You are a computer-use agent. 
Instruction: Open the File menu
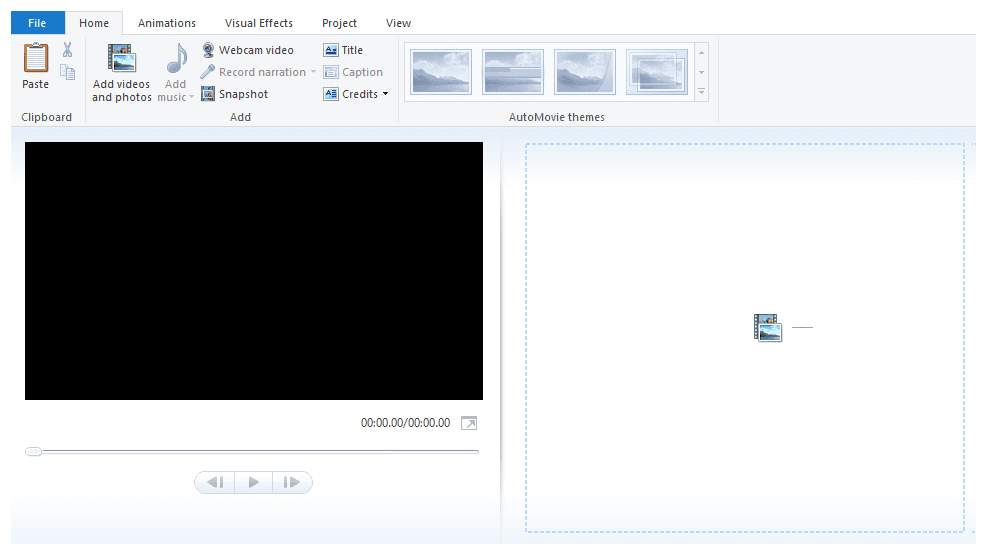(37, 23)
